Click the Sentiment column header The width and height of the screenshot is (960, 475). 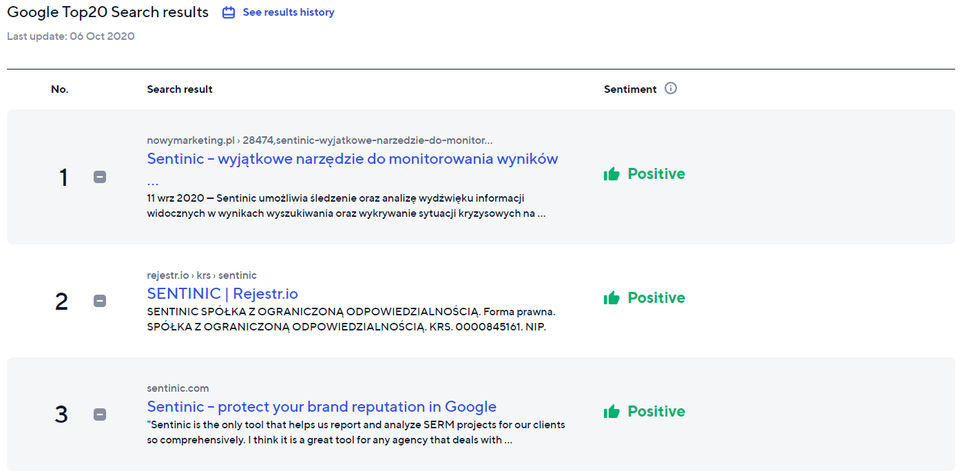(x=630, y=89)
